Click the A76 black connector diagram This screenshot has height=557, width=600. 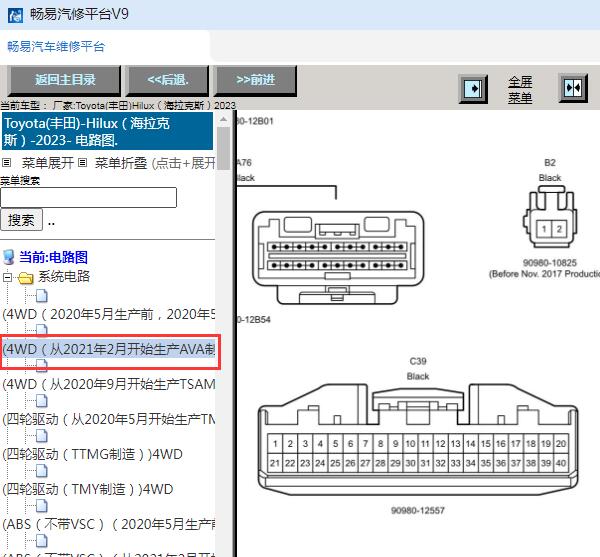(338, 257)
